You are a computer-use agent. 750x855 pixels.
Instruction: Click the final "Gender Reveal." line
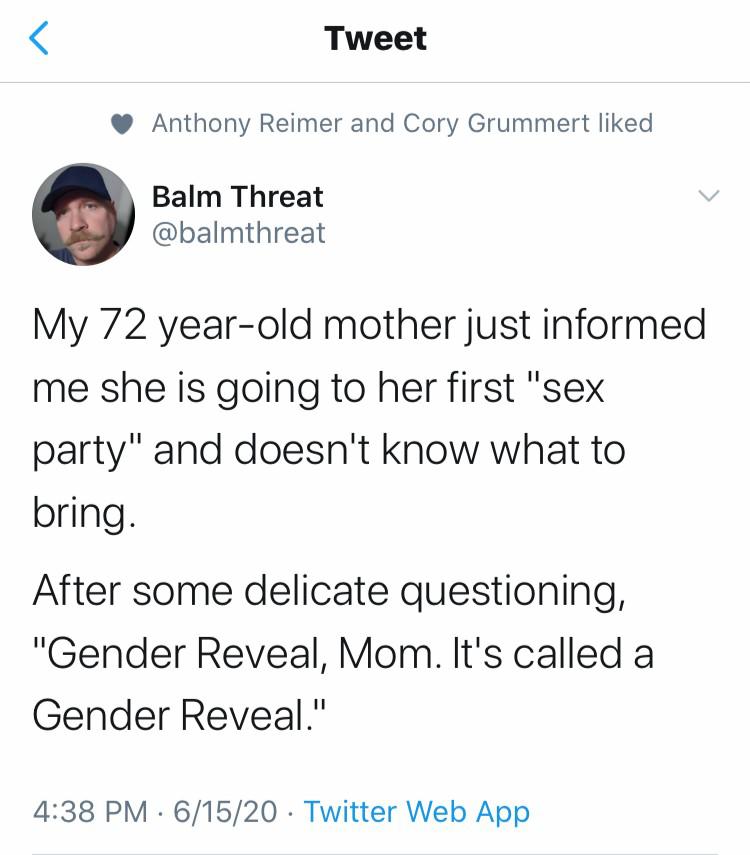(x=179, y=715)
